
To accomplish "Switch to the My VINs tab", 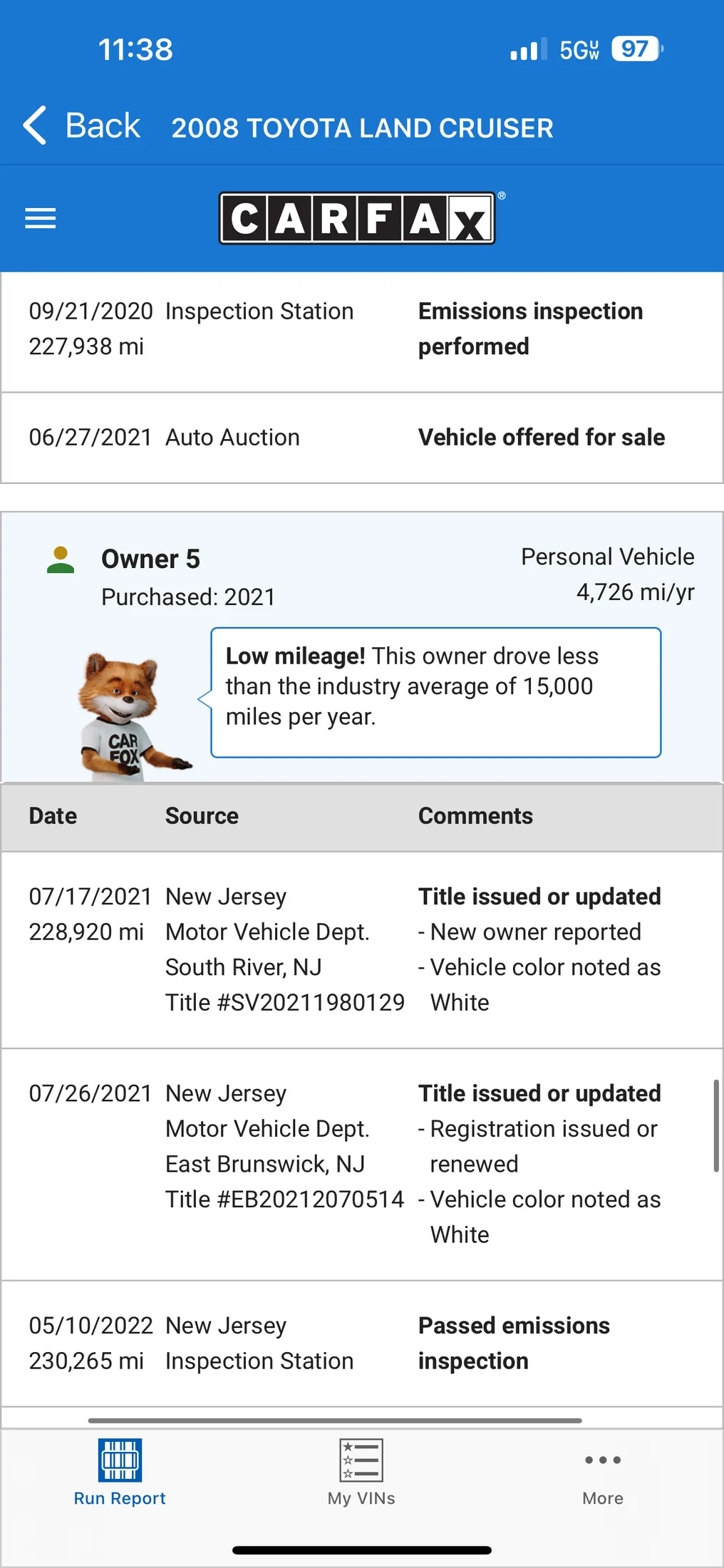I will click(x=361, y=1472).
